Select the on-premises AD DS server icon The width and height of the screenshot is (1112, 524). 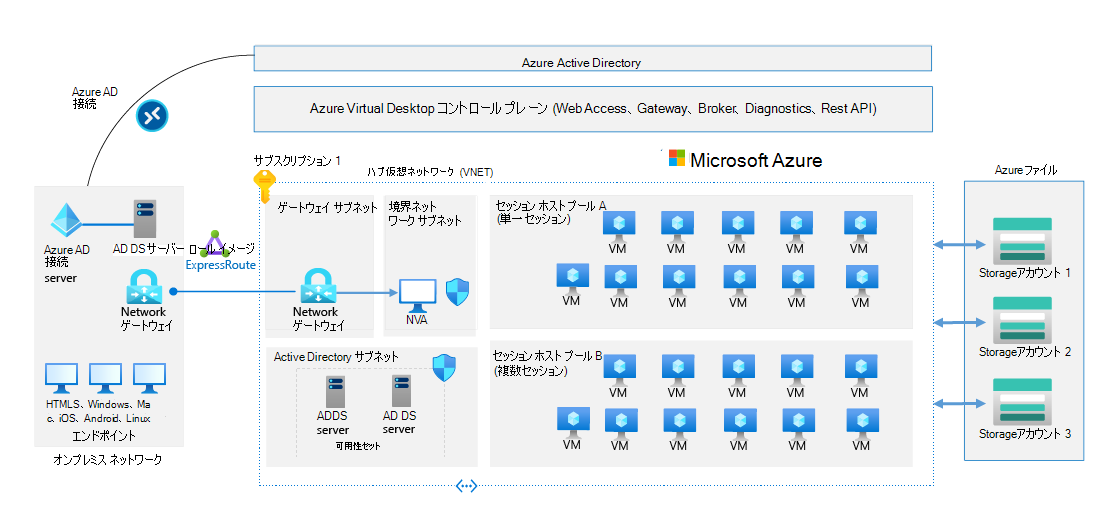click(x=145, y=218)
